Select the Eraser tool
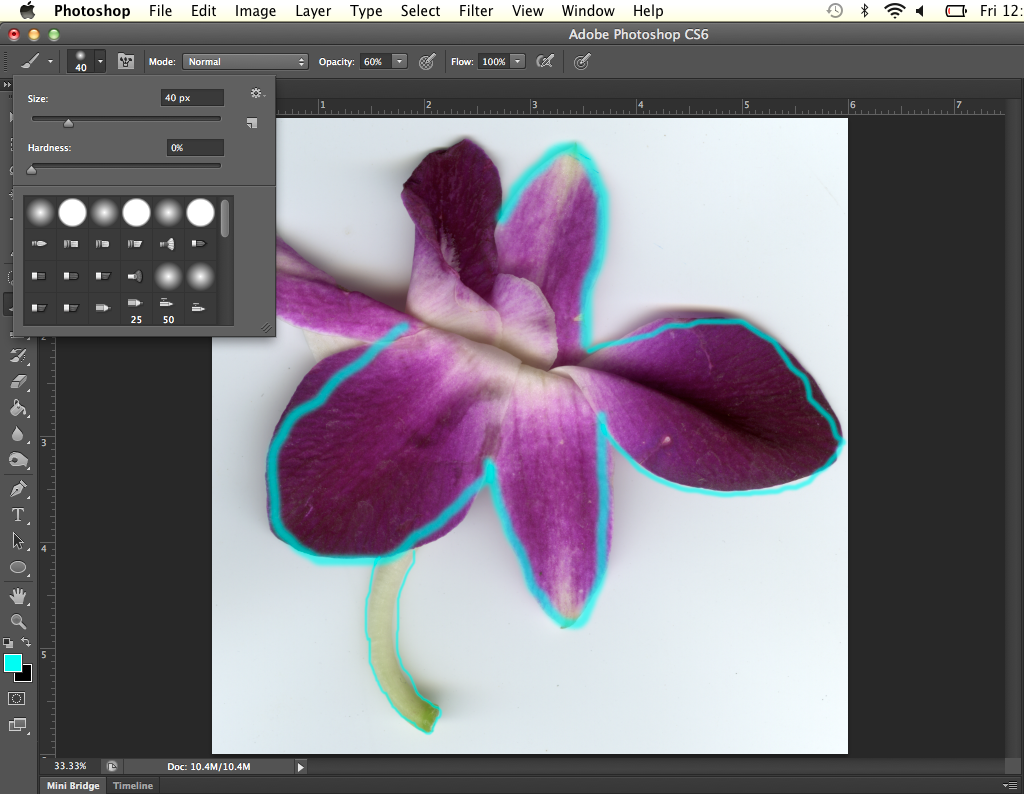Screen dimensions: 1024x794 coord(18,381)
